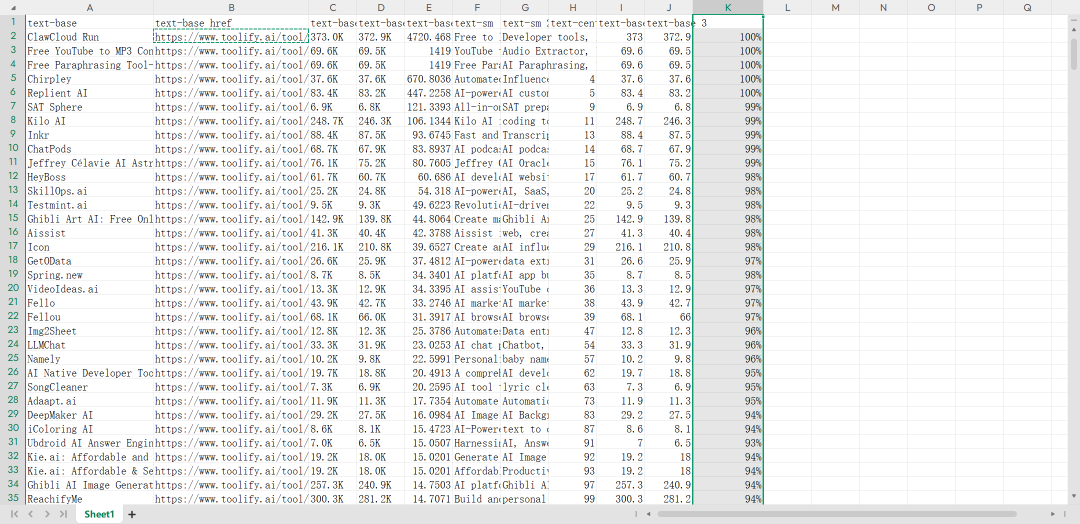Select column M header
The image size is (1080, 524).
click(835, 8)
